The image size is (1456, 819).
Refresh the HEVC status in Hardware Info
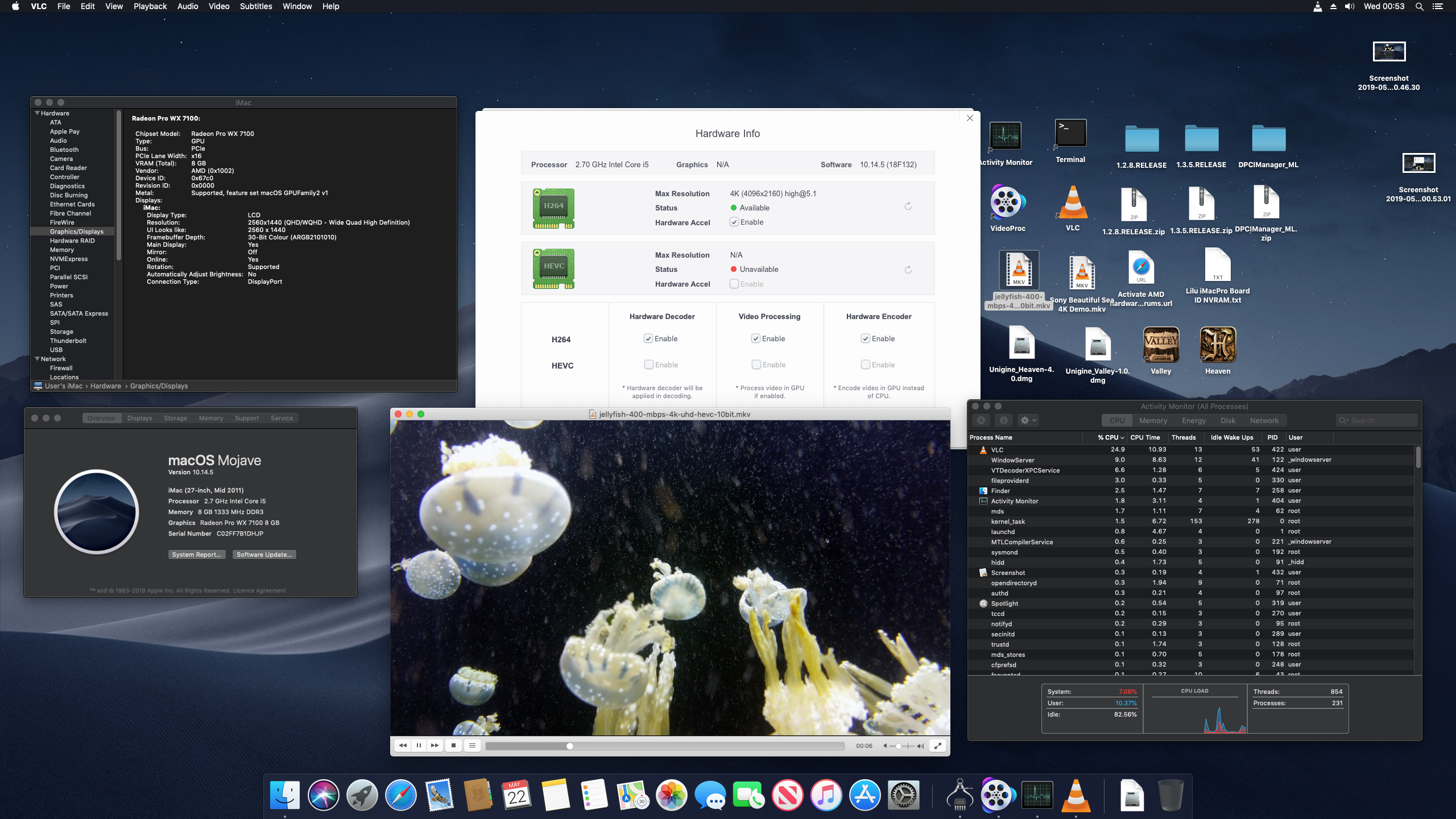[x=908, y=270]
